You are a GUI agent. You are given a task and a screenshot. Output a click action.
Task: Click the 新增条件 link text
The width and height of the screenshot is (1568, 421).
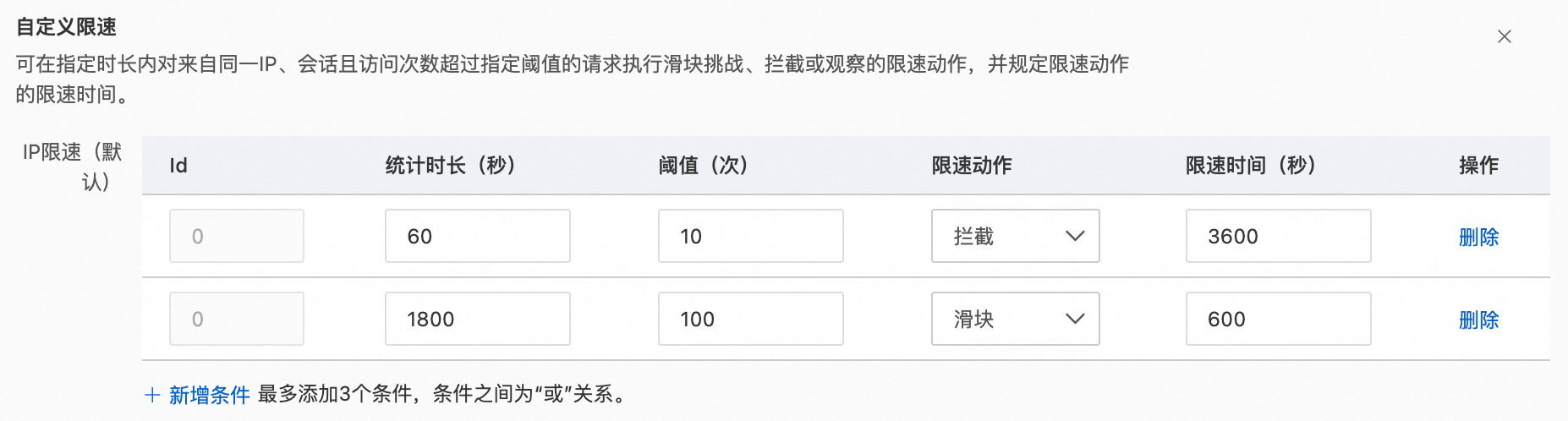point(209,395)
